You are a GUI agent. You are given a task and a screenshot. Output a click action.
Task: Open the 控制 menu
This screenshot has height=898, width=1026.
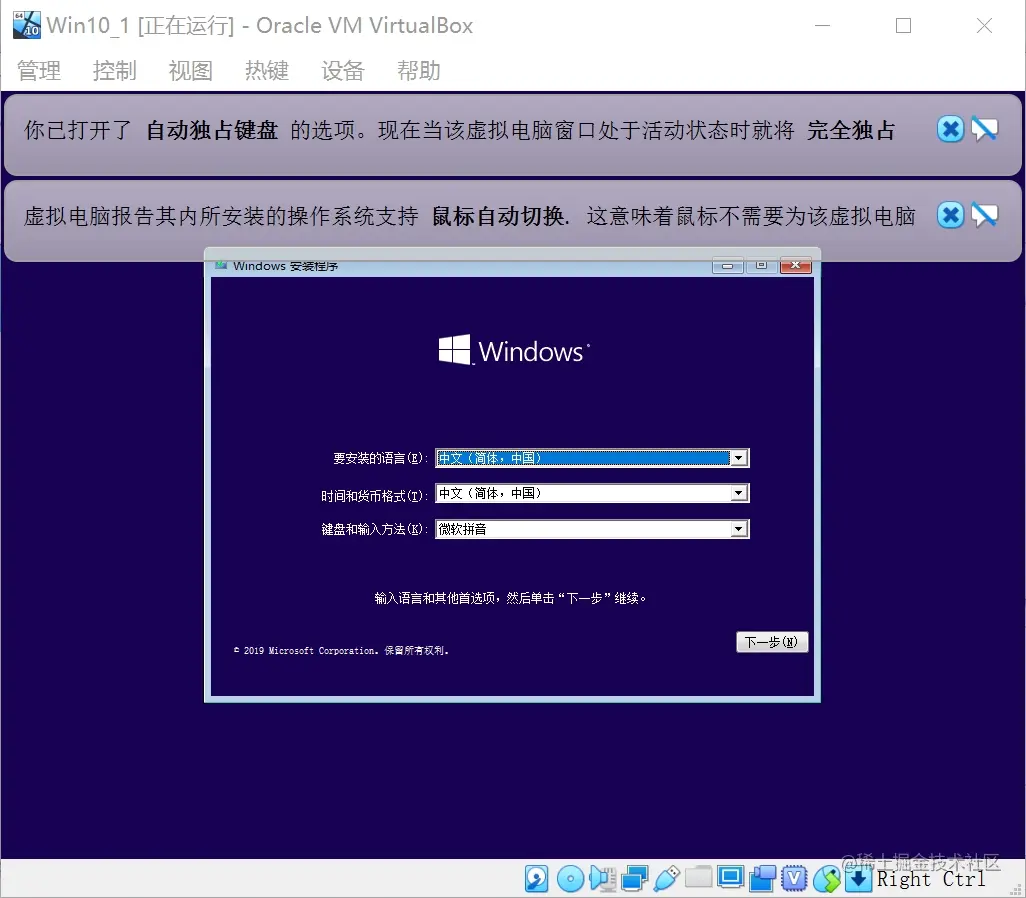(115, 70)
